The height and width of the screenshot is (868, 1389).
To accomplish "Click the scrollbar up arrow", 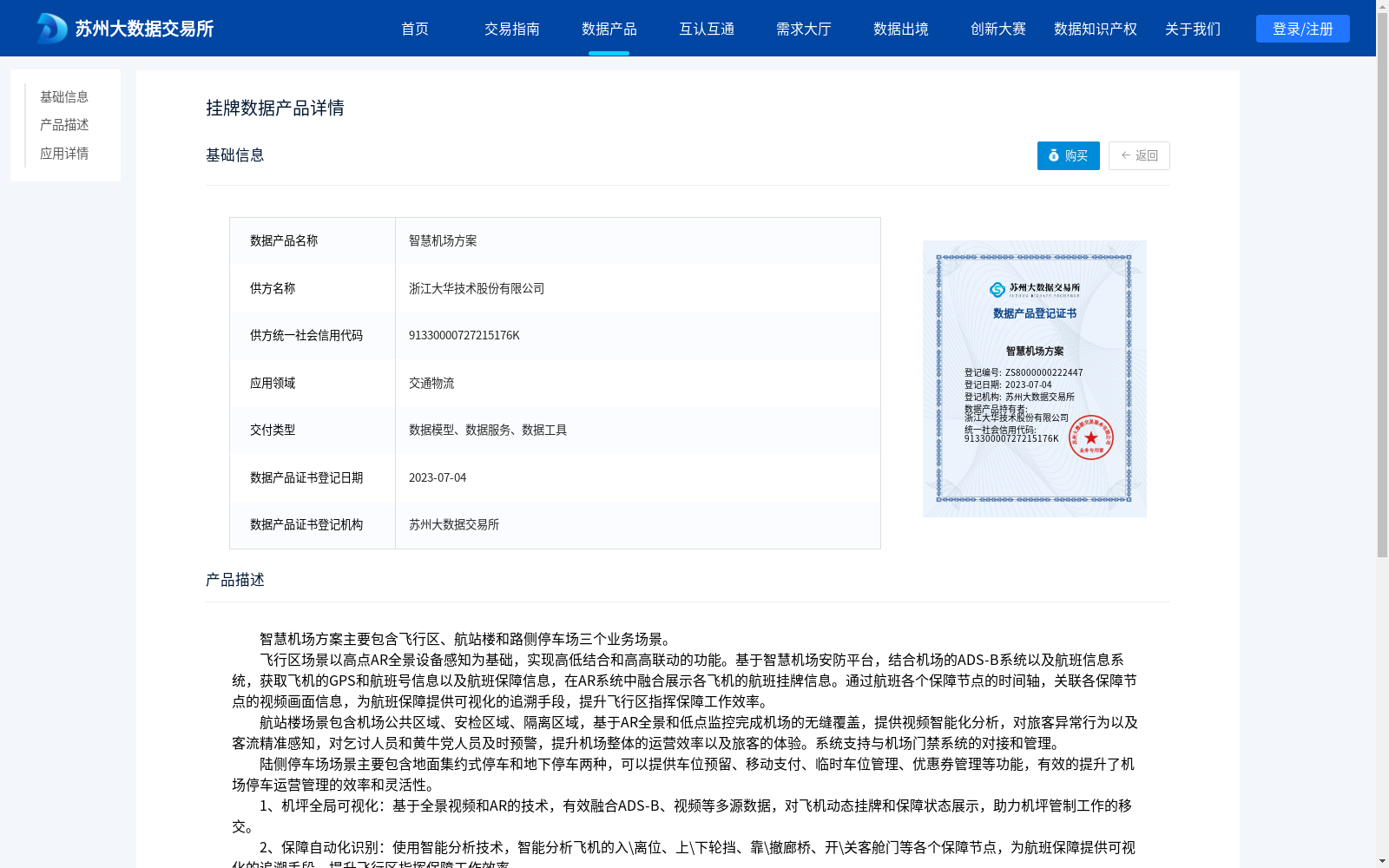I will click(1382, 6).
